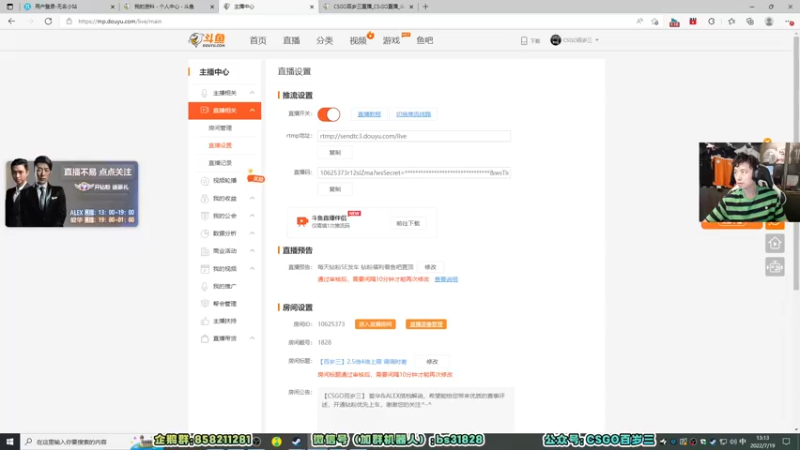
Task: Click the 视频轮播 sidebar icon
Action: click(205, 181)
